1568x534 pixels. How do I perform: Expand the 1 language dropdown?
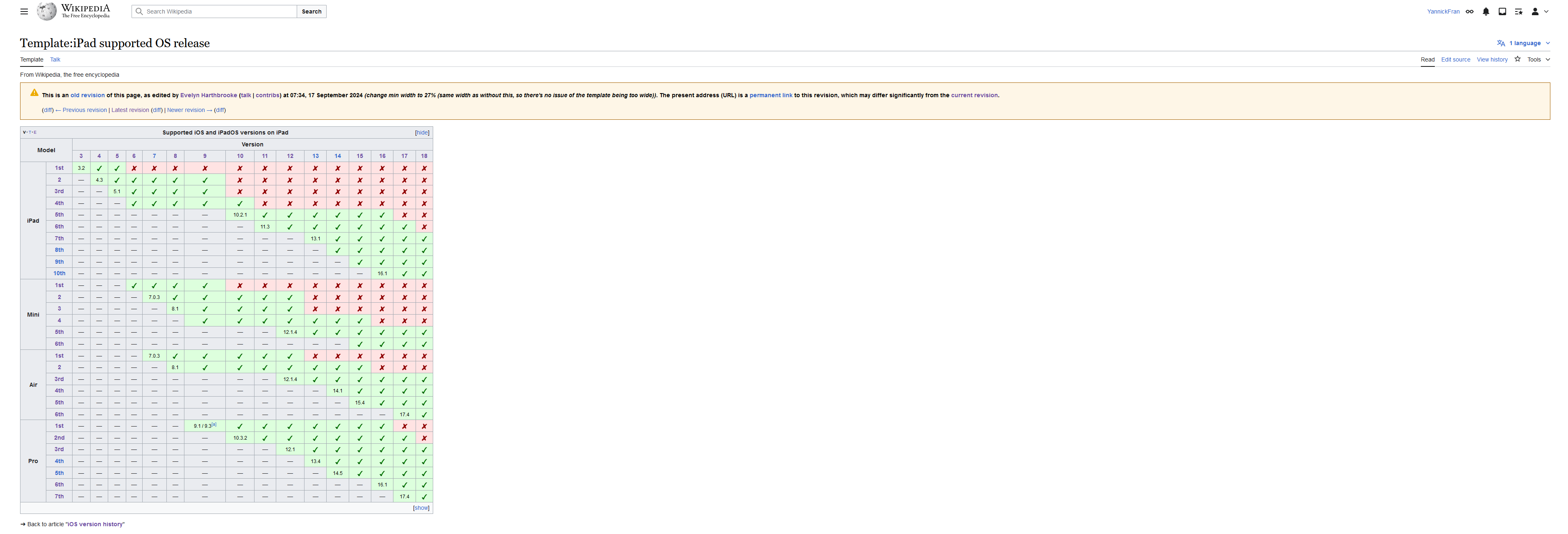[1523, 43]
